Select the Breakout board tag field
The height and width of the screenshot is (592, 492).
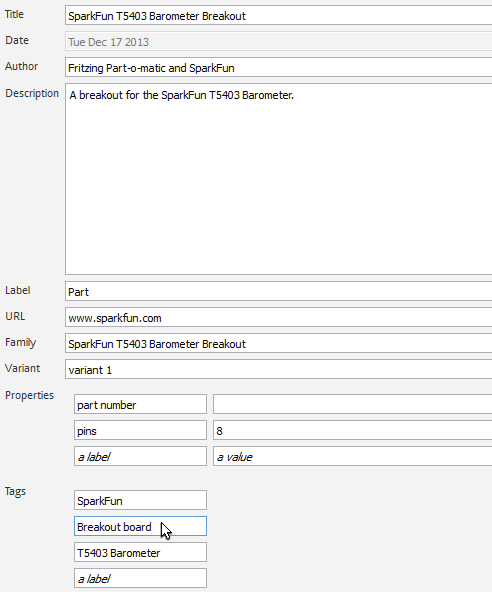(140, 526)
